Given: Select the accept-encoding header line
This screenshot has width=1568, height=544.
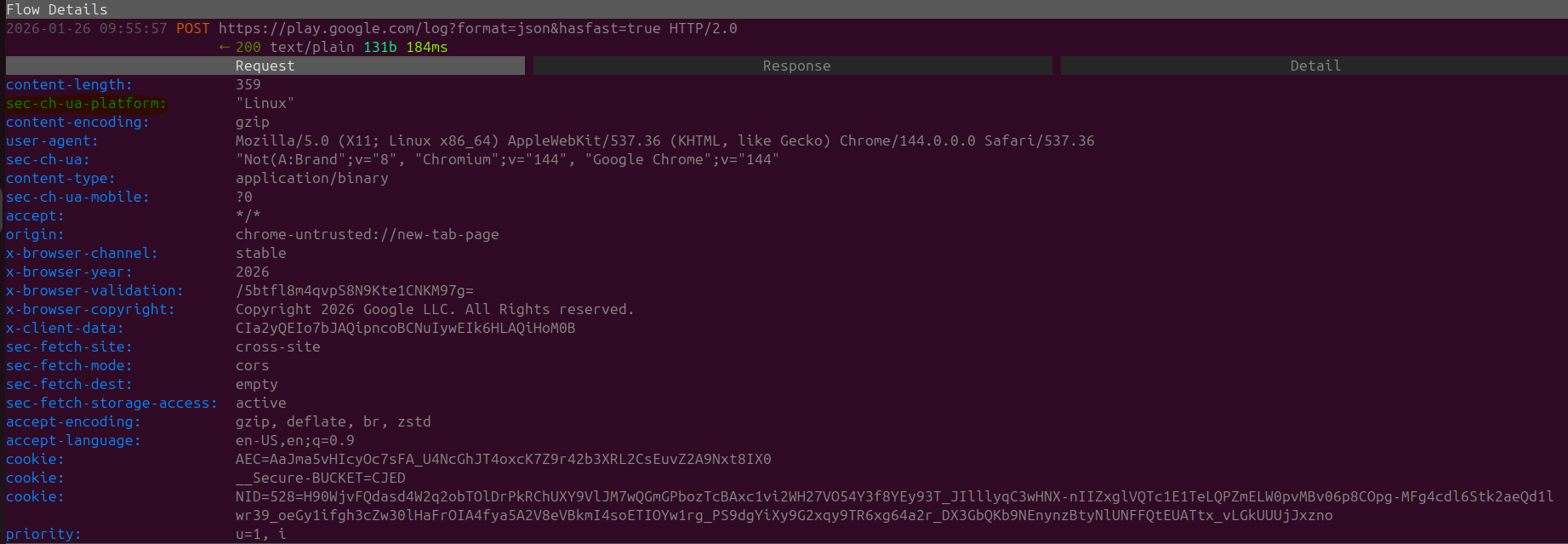Looking at the screenshot, I should pyautogui.click(x=71, y=421).
